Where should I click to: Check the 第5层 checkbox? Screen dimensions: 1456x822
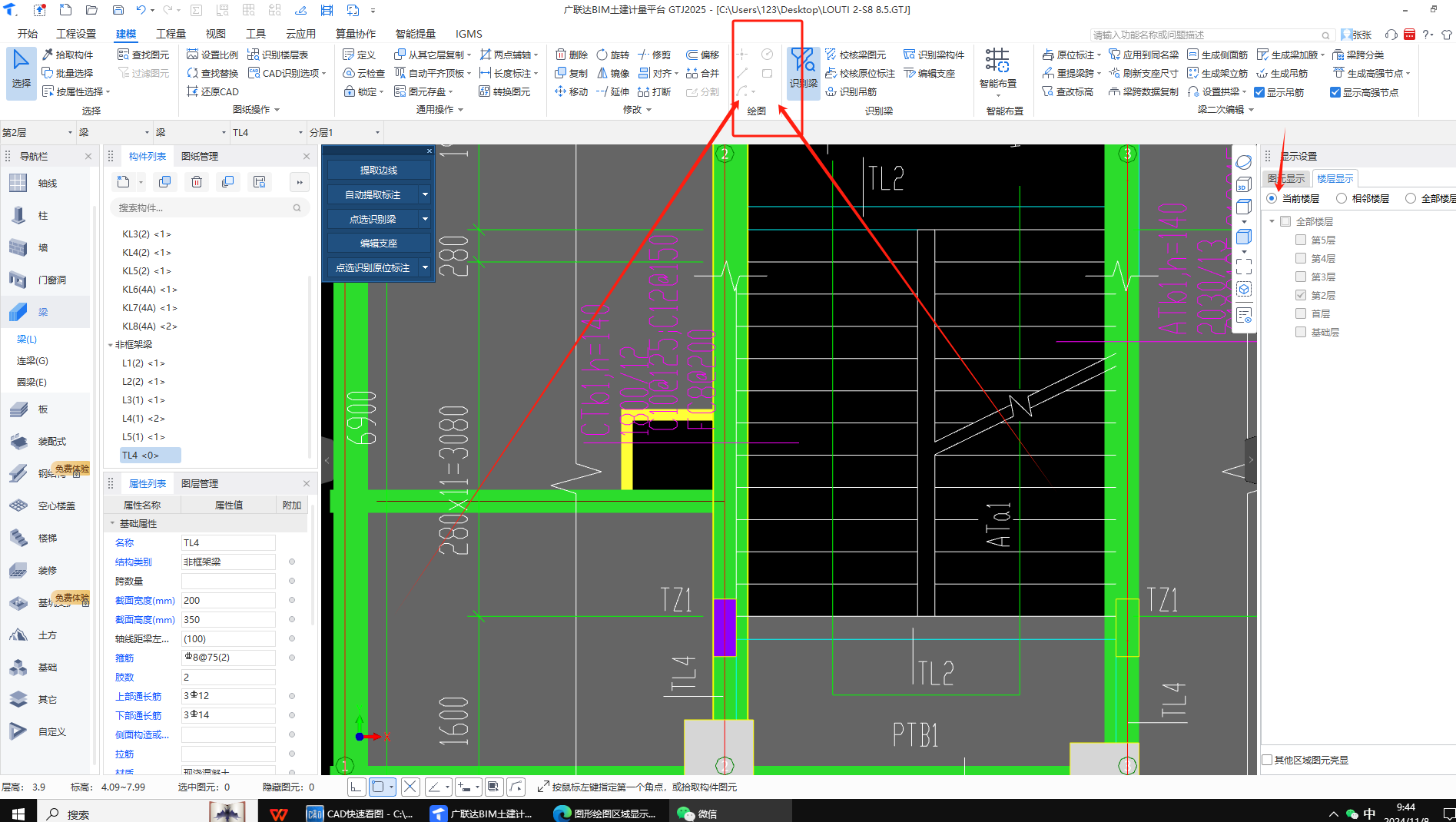point(1301,240)
